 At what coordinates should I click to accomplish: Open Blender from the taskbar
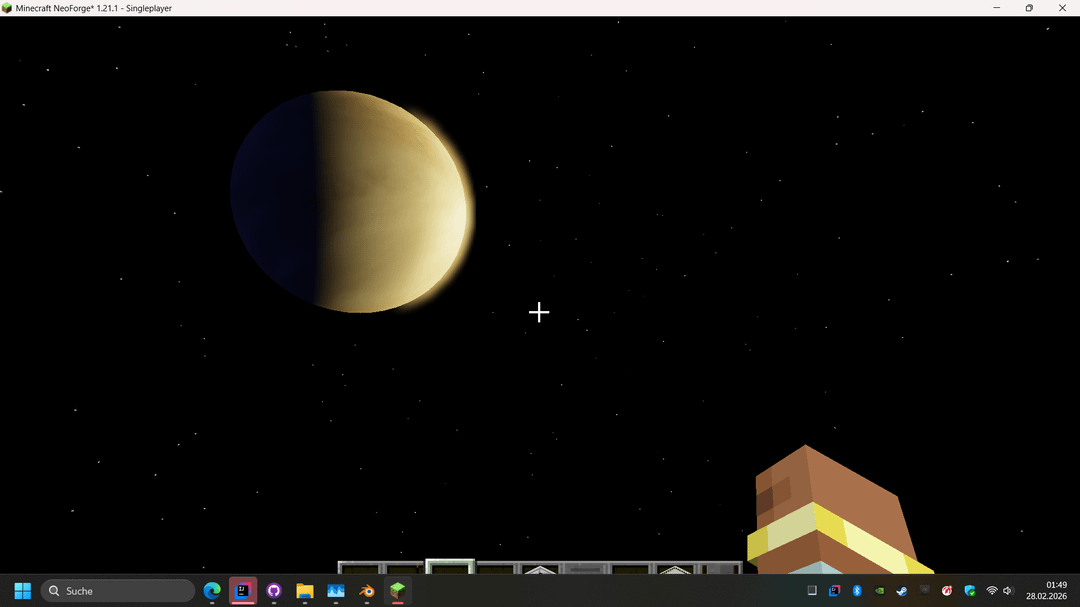tap(367, 591)
